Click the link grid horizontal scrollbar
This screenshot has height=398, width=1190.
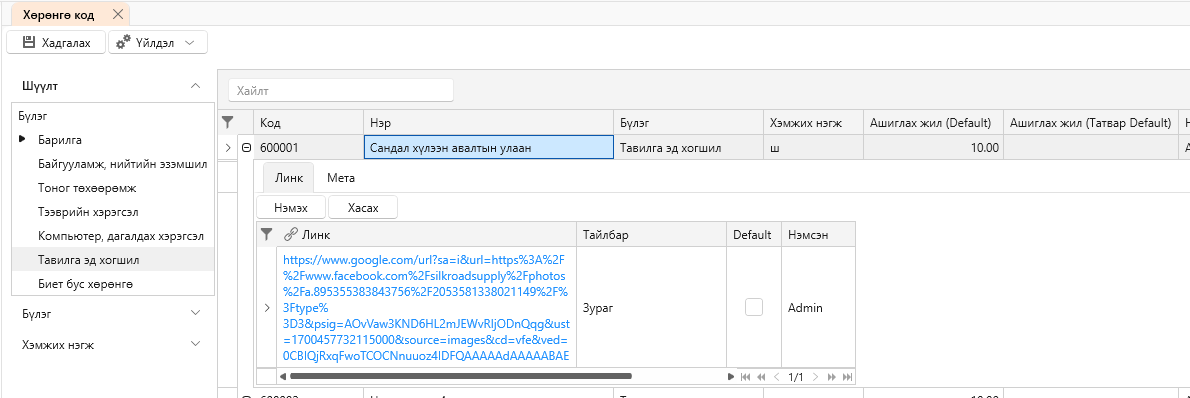pos(461,376)
